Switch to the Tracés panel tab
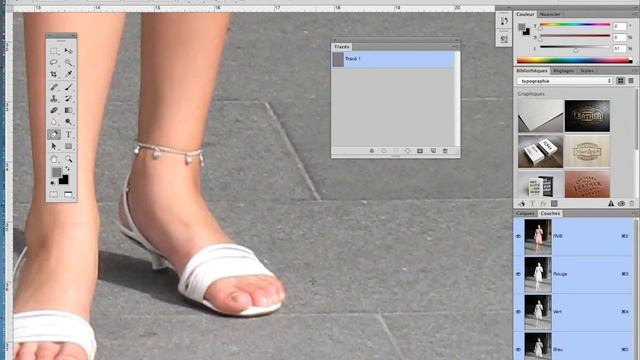This screenshot has width=640, height=360. click(342, 47)
